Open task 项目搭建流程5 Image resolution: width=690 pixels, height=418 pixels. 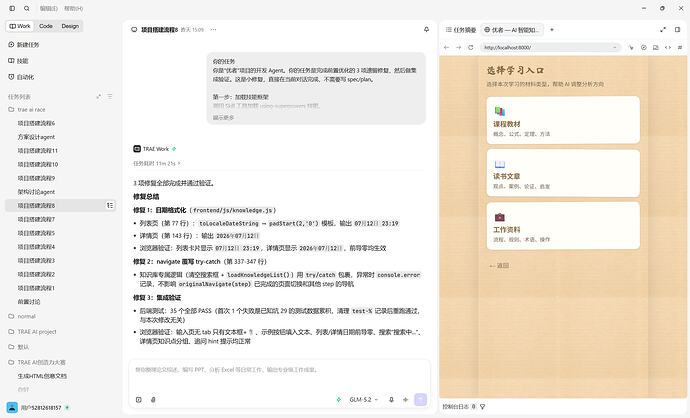36,233
